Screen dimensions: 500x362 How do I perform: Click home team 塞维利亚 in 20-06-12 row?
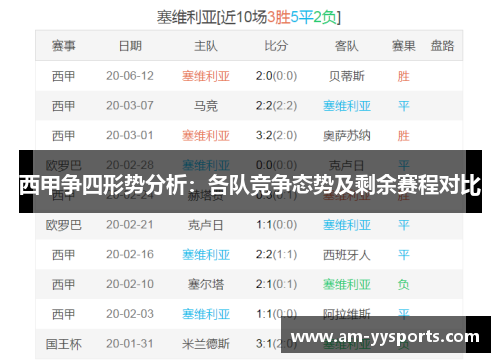tap(206, 76)
